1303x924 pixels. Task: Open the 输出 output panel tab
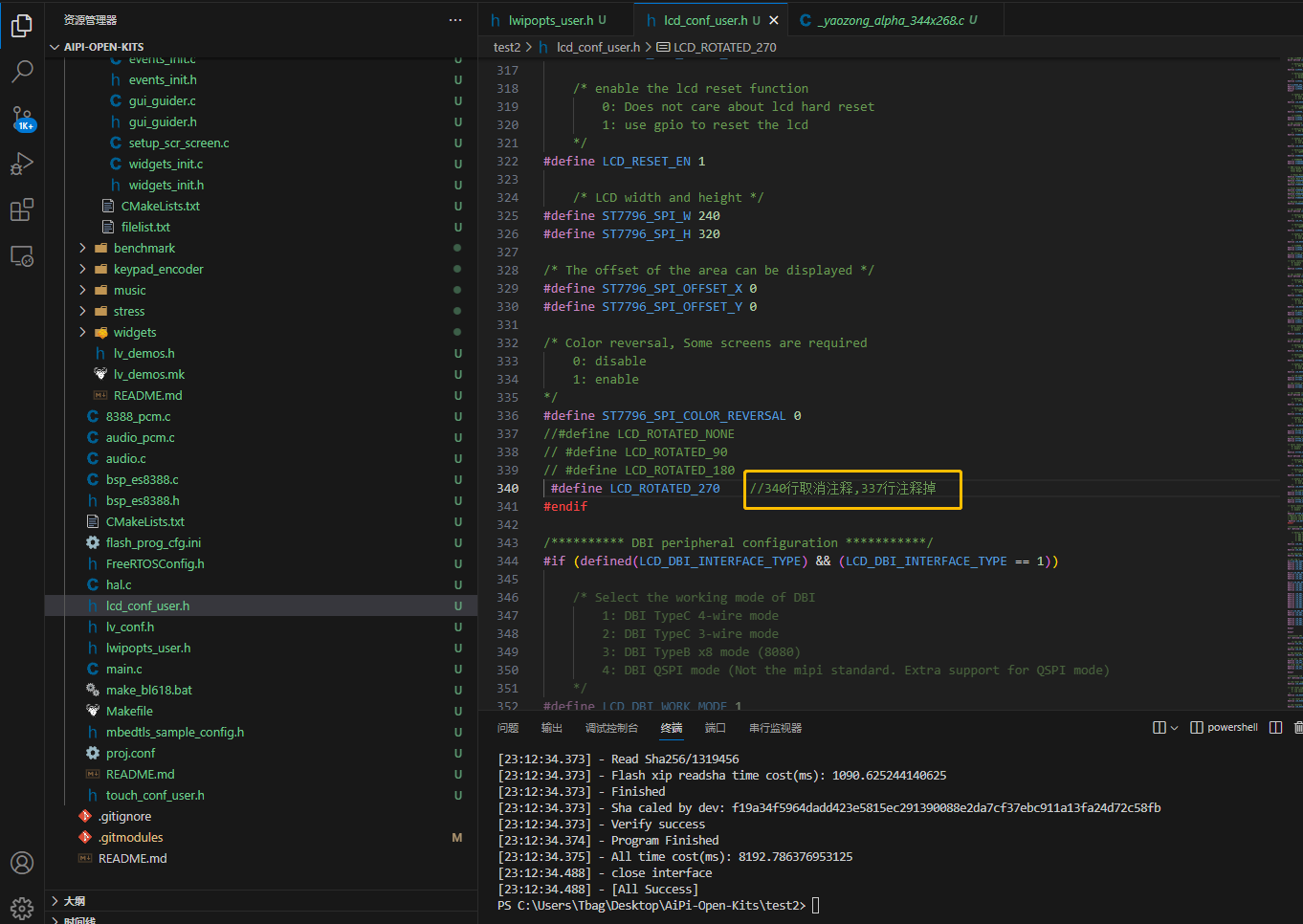tap(552, 728)
